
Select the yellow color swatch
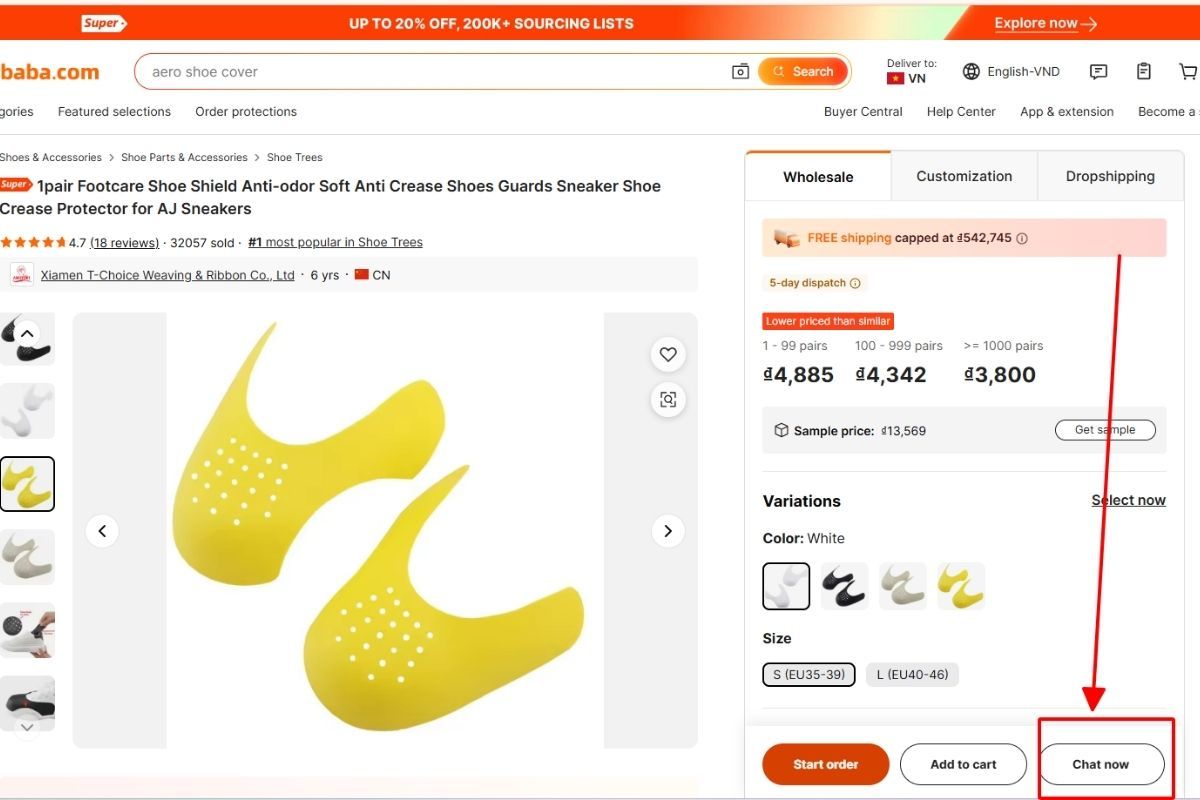coord(960,585)
